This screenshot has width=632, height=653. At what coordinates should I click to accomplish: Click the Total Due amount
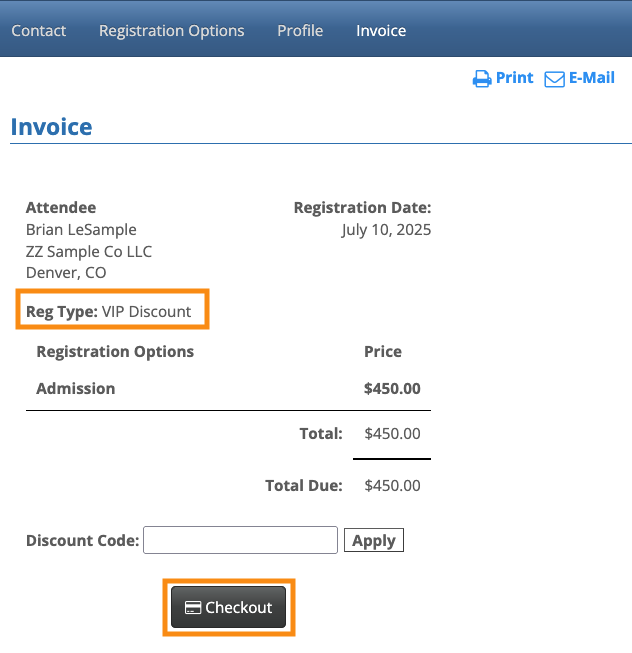pyautogui.click(x=392, y=486)
